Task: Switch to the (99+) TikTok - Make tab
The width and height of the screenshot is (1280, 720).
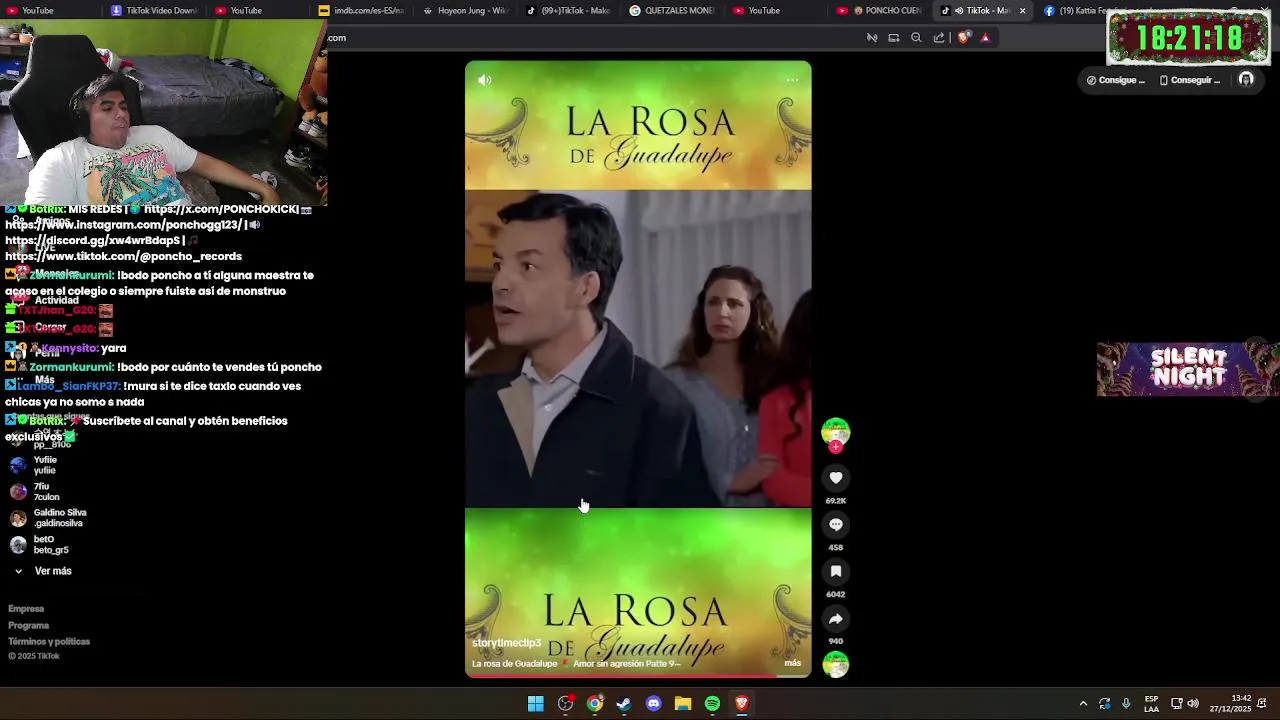Action: (x=569, y=11)
